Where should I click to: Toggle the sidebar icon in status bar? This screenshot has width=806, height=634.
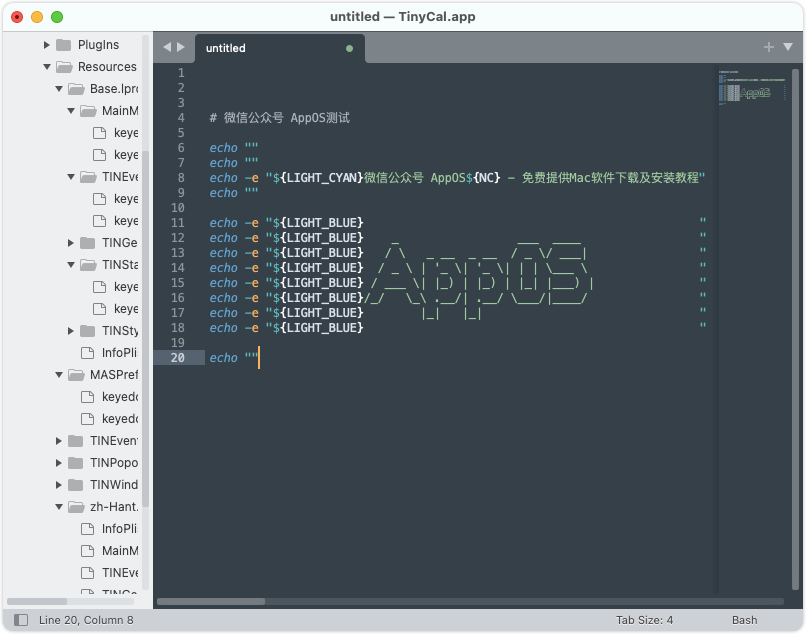tap(21, 620)
